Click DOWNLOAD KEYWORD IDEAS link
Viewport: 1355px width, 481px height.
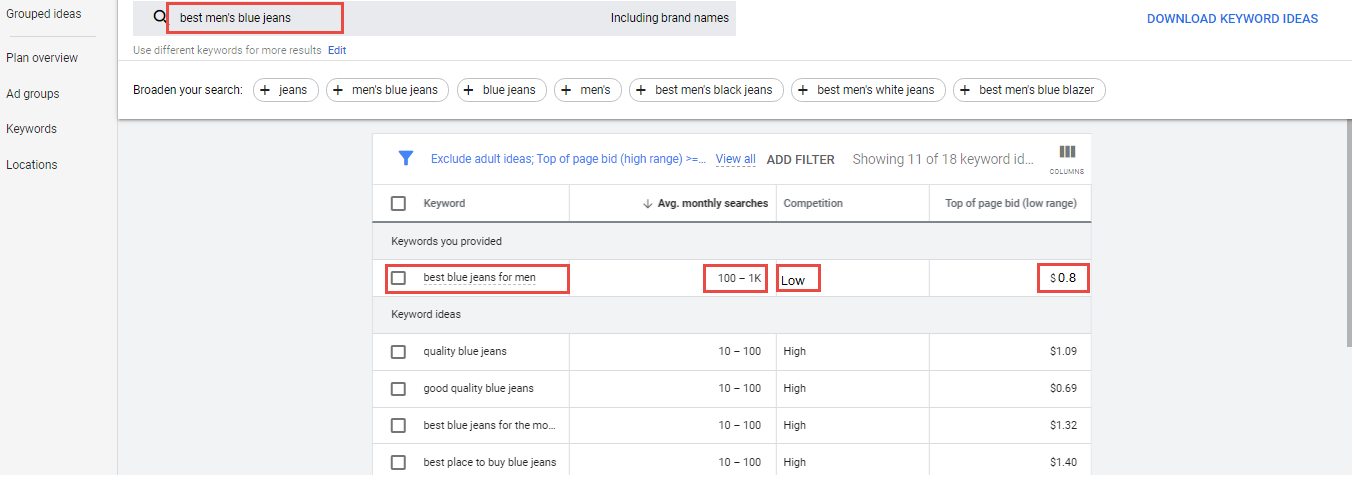1232,19
